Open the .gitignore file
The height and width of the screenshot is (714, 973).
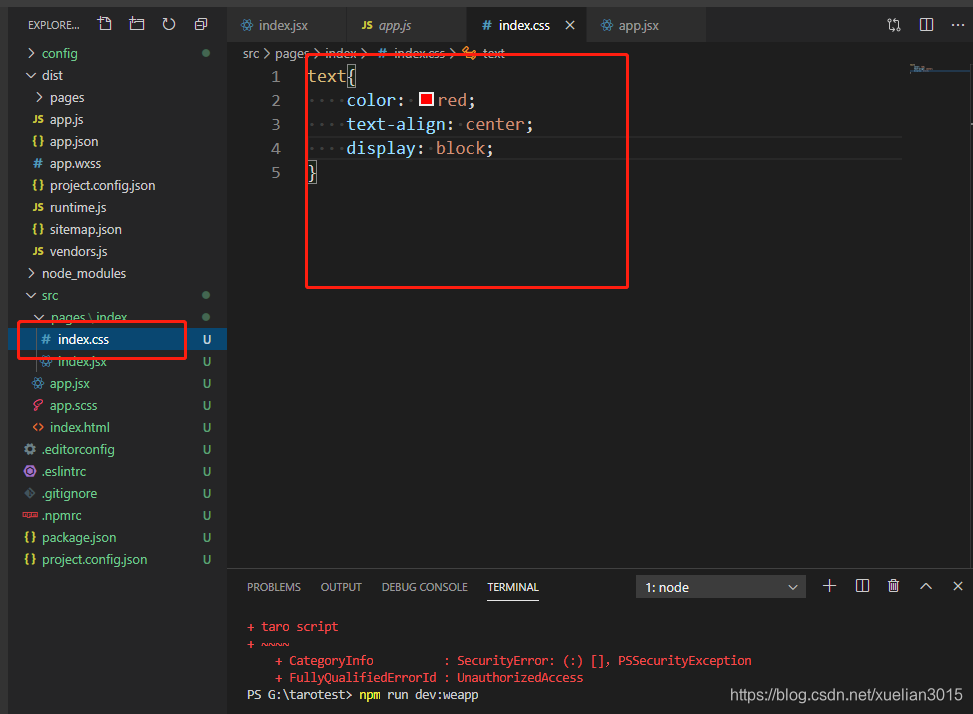[x=118, y=494]
